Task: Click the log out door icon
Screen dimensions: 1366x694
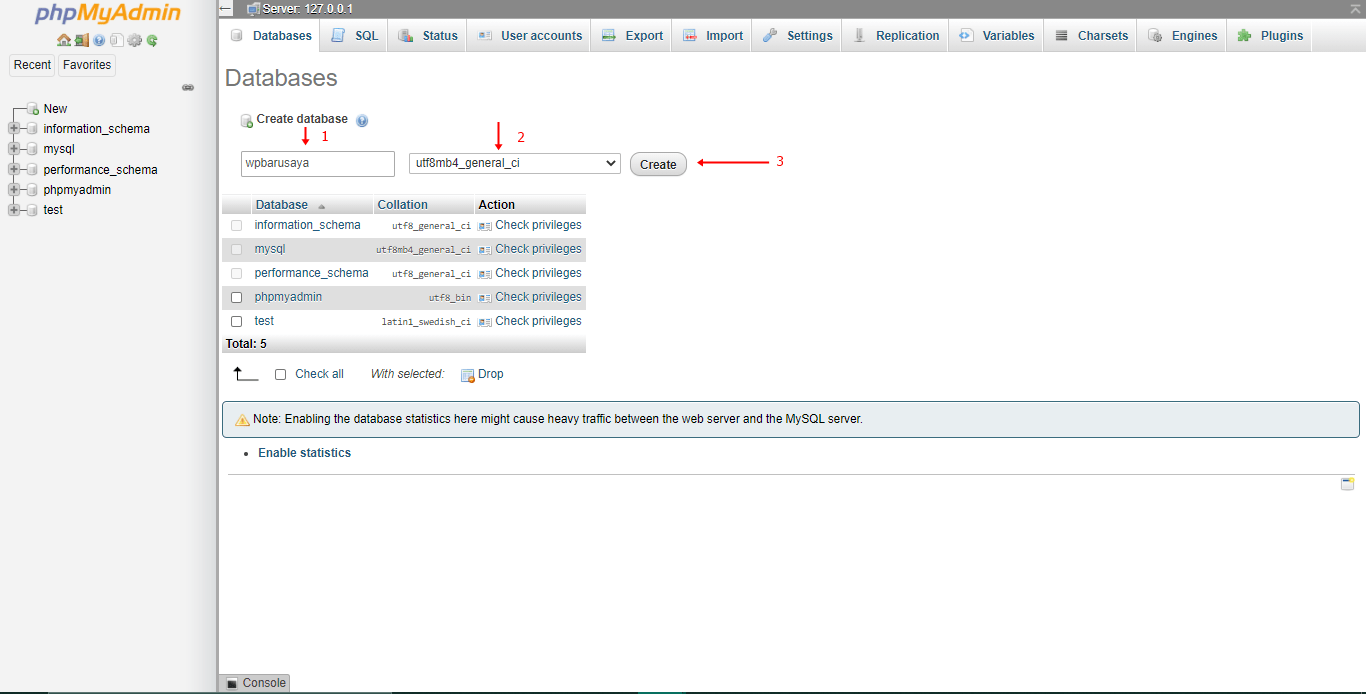Action: 82,41
